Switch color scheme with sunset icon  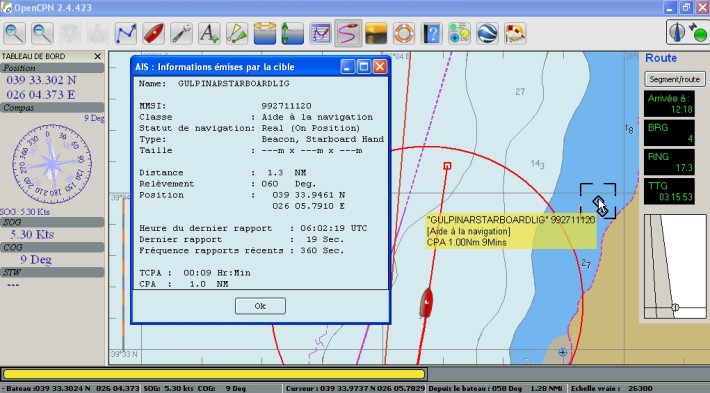(x=376, y=33)
